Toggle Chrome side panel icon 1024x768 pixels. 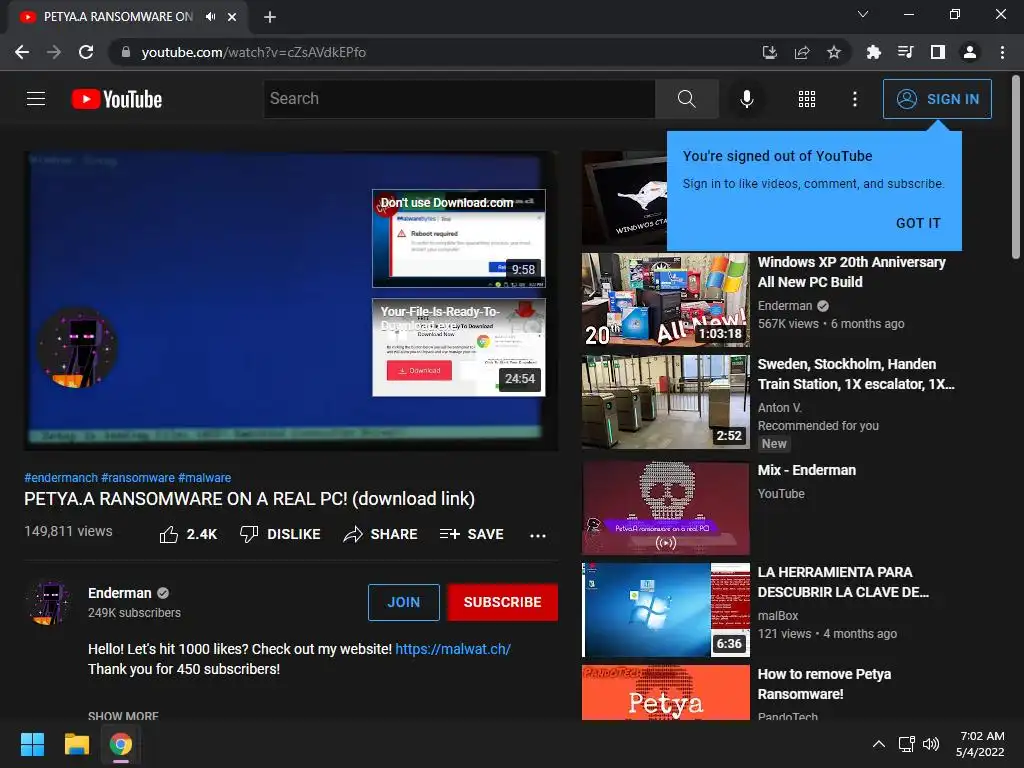pyautogui.click(x=938, y=52)
